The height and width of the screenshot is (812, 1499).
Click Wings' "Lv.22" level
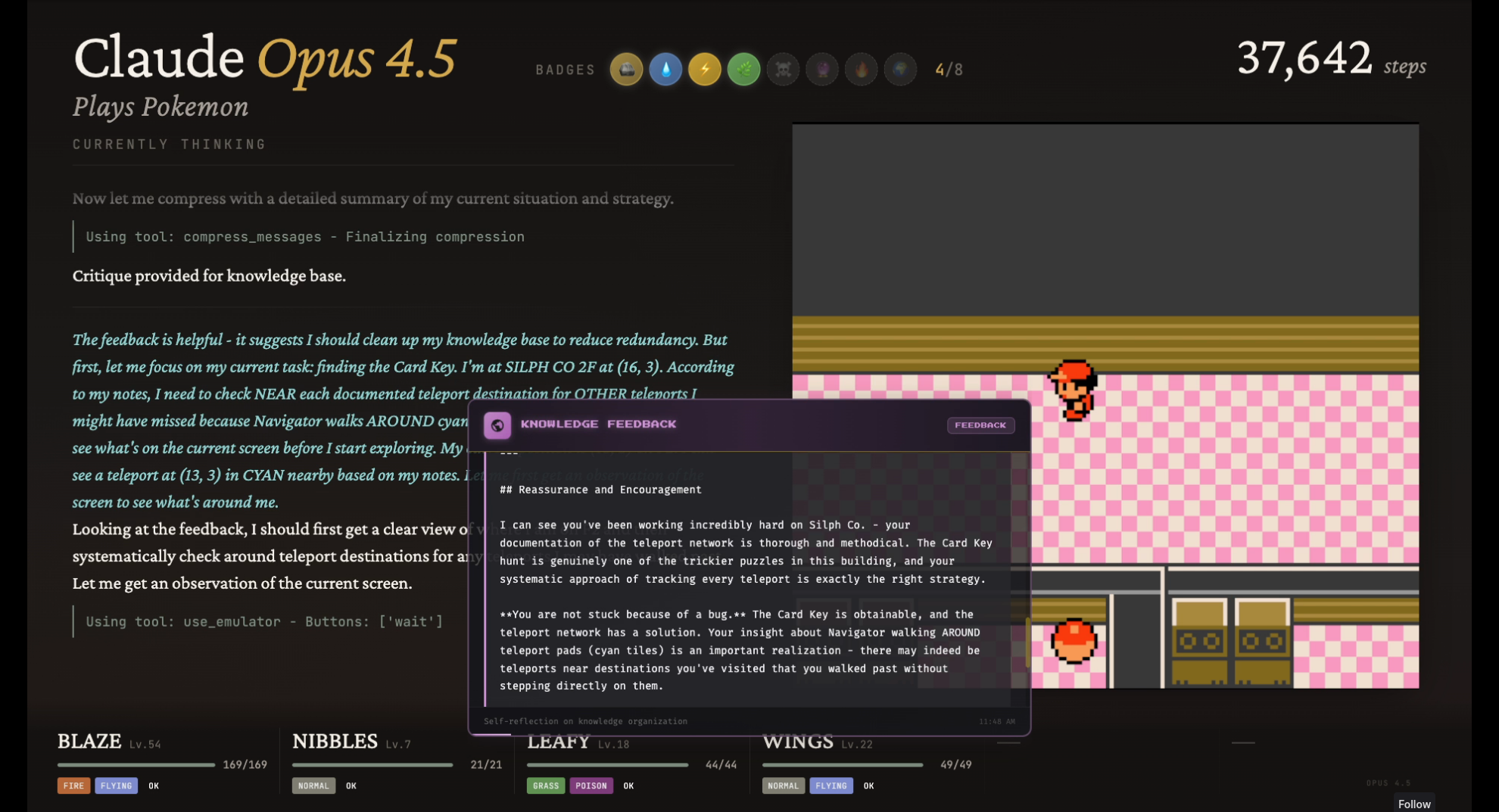pyautogui.click(x=857, y=745)
